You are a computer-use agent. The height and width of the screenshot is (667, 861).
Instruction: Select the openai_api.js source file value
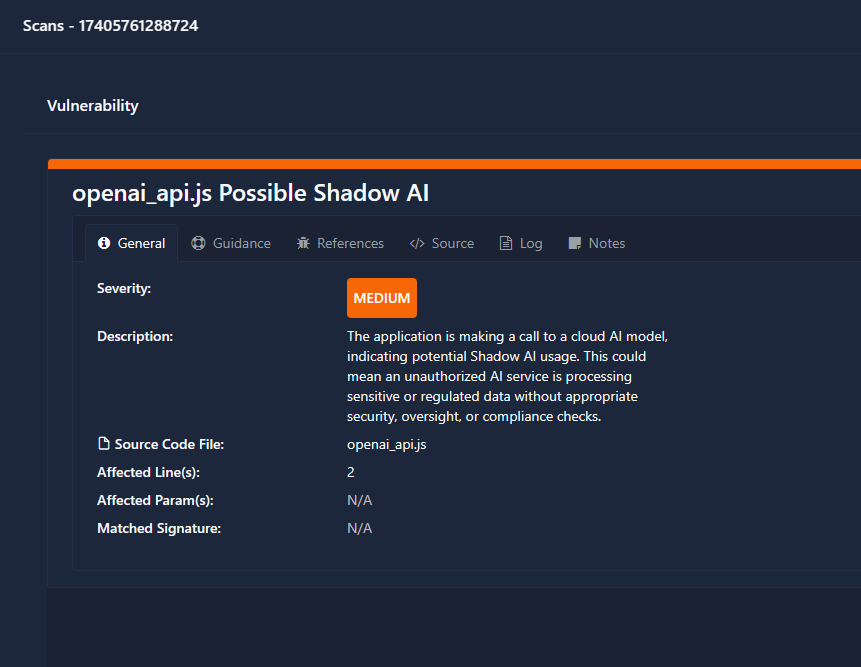[x=387, y=445]
